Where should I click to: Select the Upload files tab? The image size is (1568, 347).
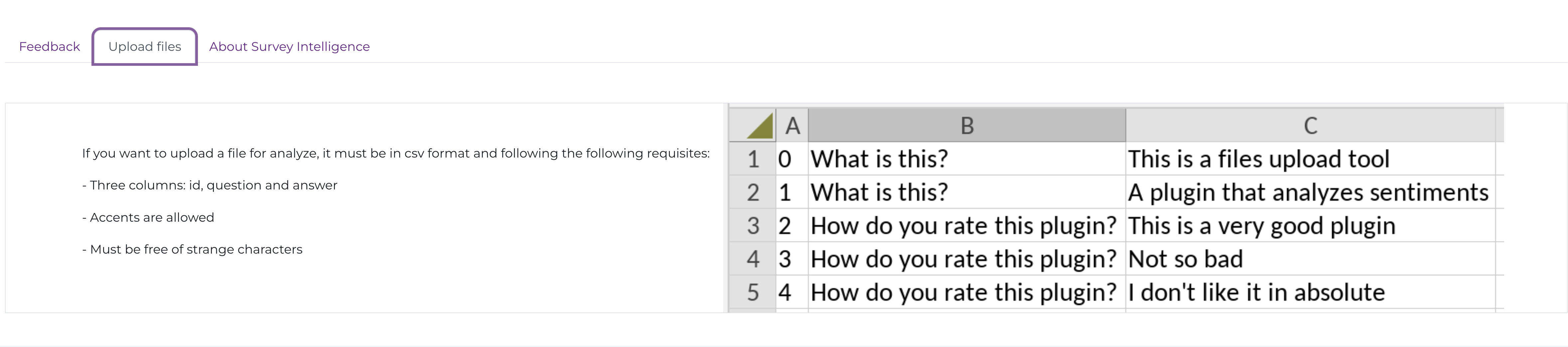[145, 47]
